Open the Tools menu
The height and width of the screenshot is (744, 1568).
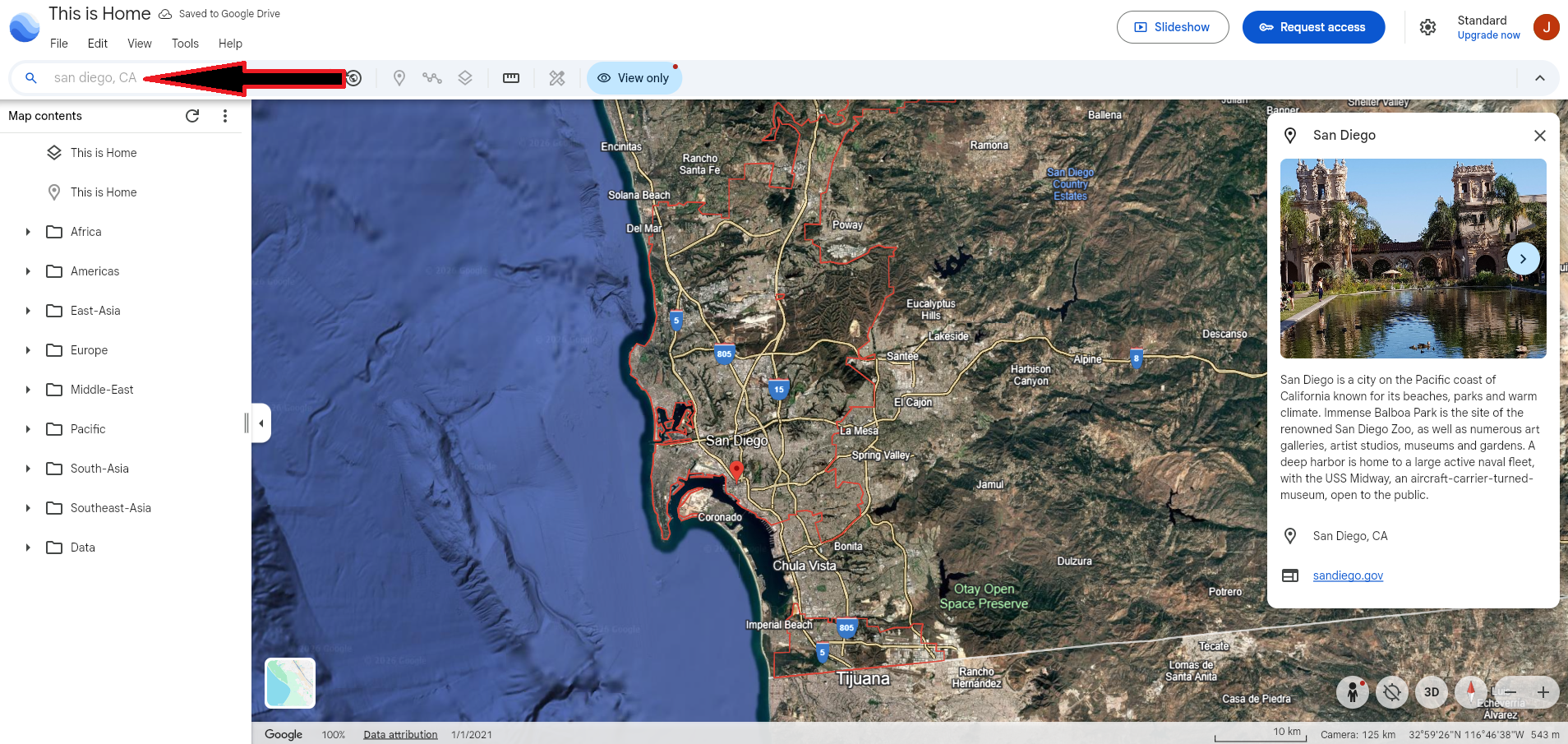click(x=184, y=44)
